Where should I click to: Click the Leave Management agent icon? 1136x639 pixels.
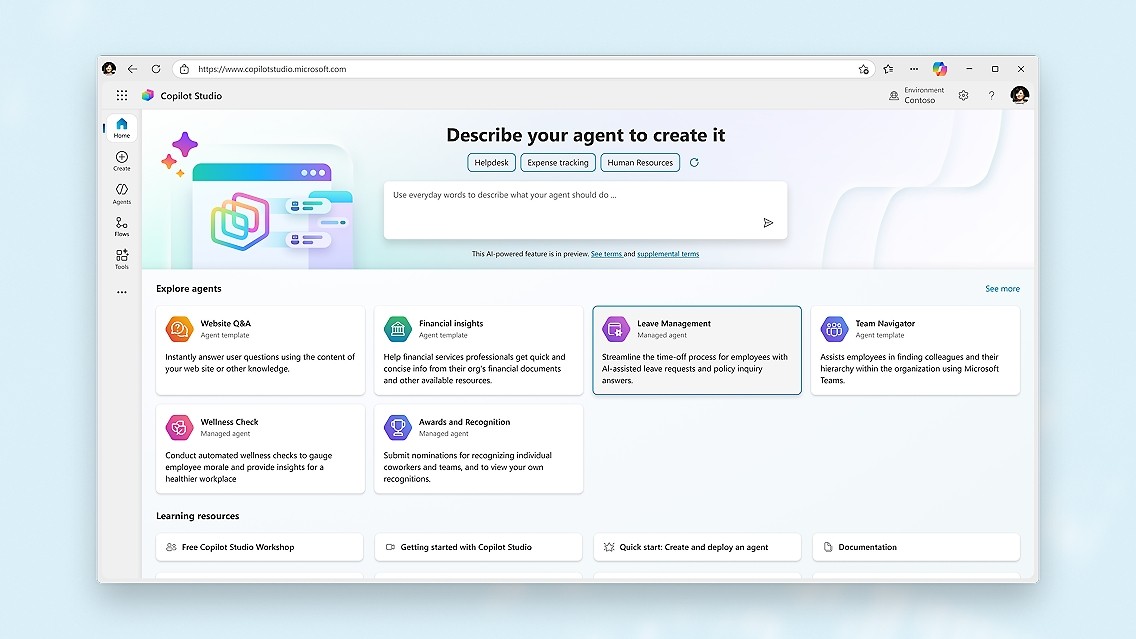616,329
